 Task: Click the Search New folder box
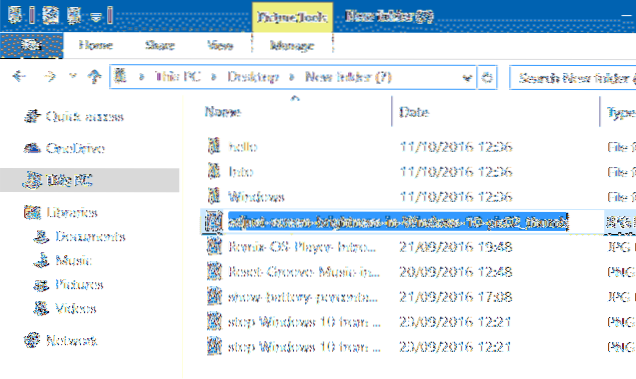coord(573,77)
